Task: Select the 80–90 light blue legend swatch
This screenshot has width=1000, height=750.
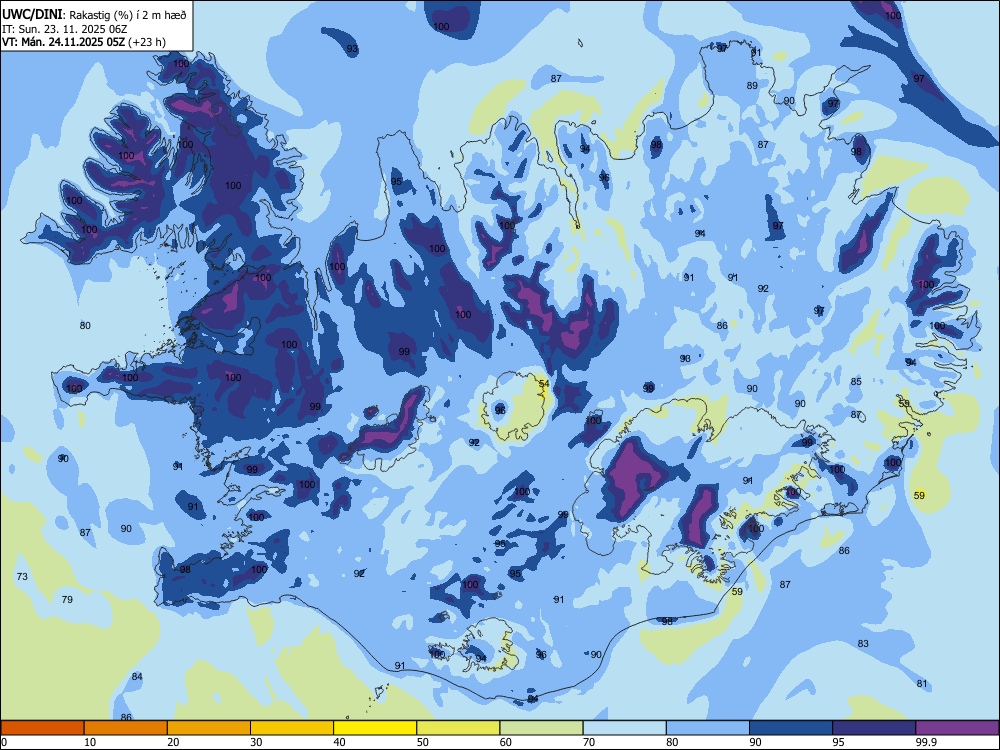Action: point(708,728)
